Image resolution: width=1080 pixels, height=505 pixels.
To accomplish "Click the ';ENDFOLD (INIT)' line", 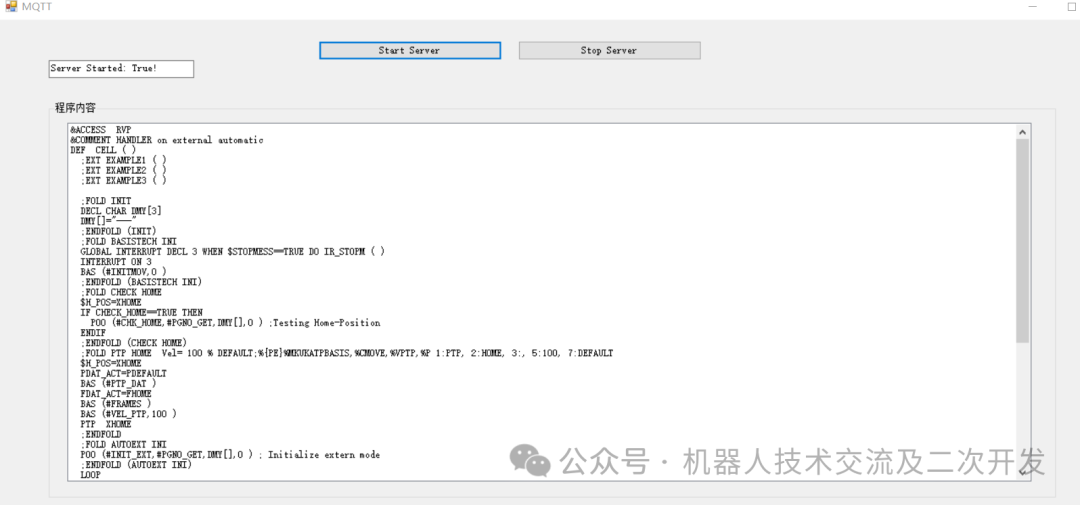I will (118, 231).
